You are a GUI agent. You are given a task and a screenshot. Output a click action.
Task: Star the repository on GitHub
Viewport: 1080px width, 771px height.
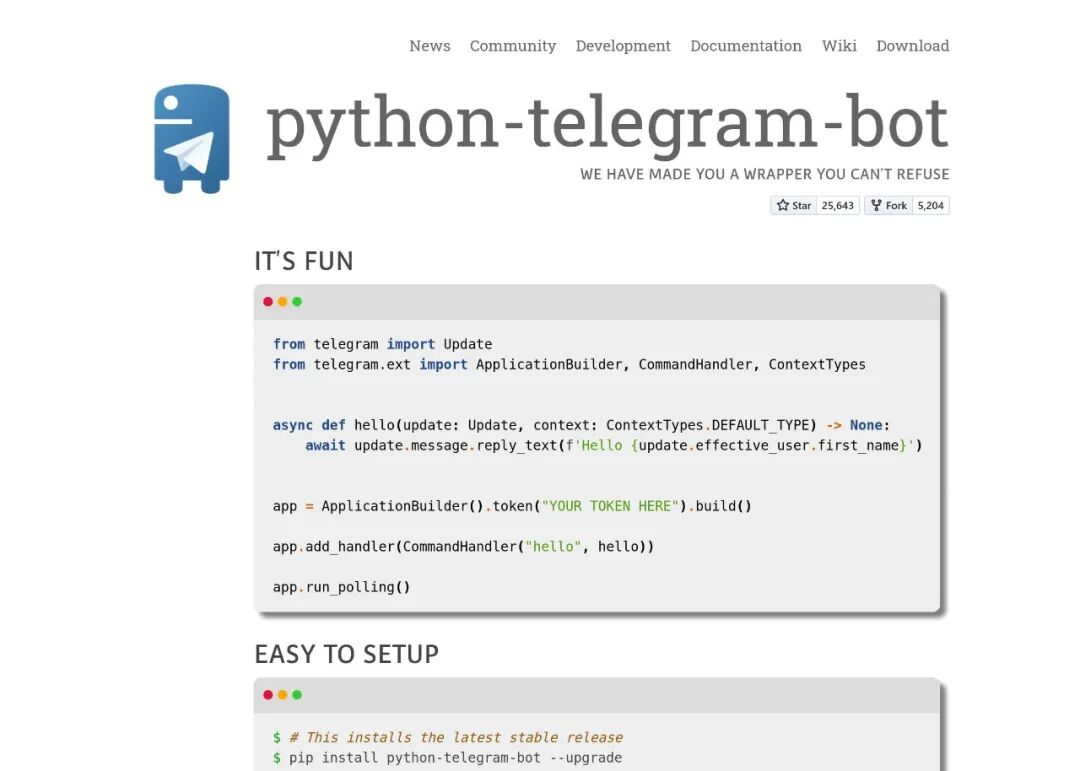tap(793, 205)
